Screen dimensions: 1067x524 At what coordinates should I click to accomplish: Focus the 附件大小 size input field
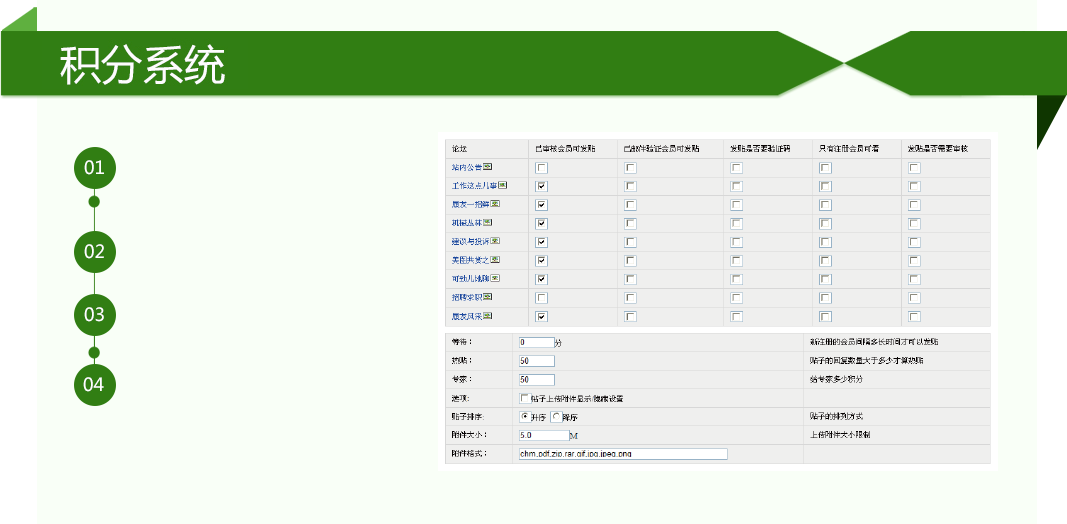coord(543,435)
